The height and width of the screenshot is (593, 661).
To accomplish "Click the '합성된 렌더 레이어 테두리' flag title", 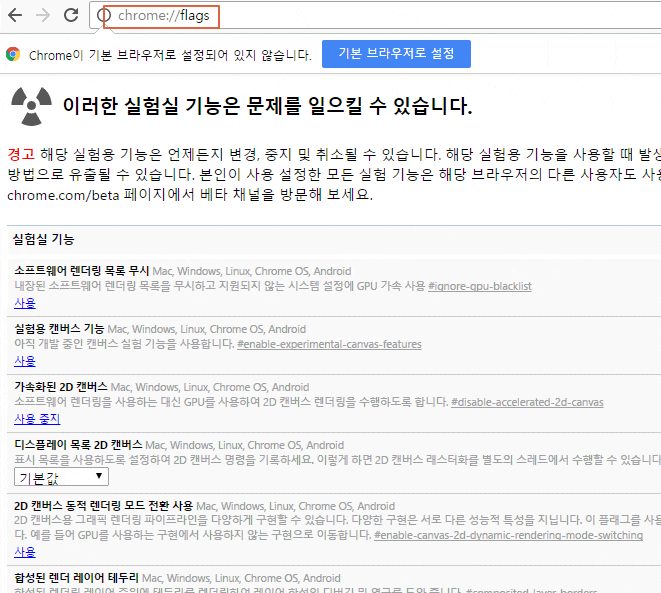I will 76,578.
